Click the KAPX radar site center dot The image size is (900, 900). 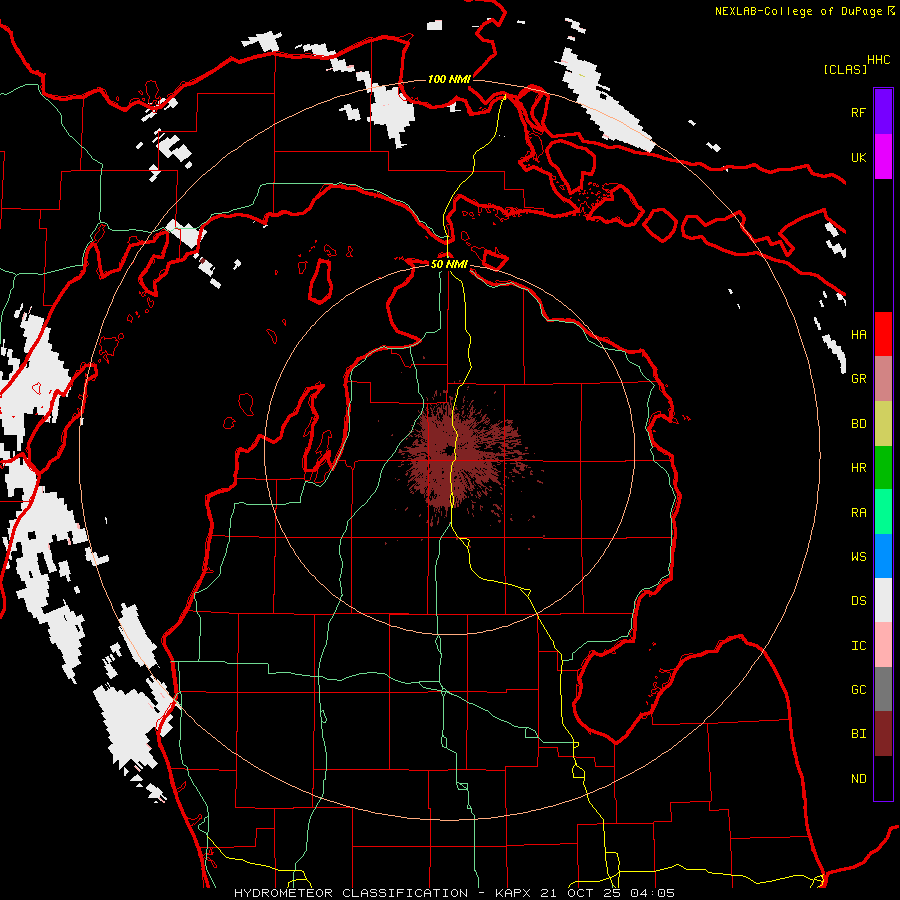(x=448, y=451)
